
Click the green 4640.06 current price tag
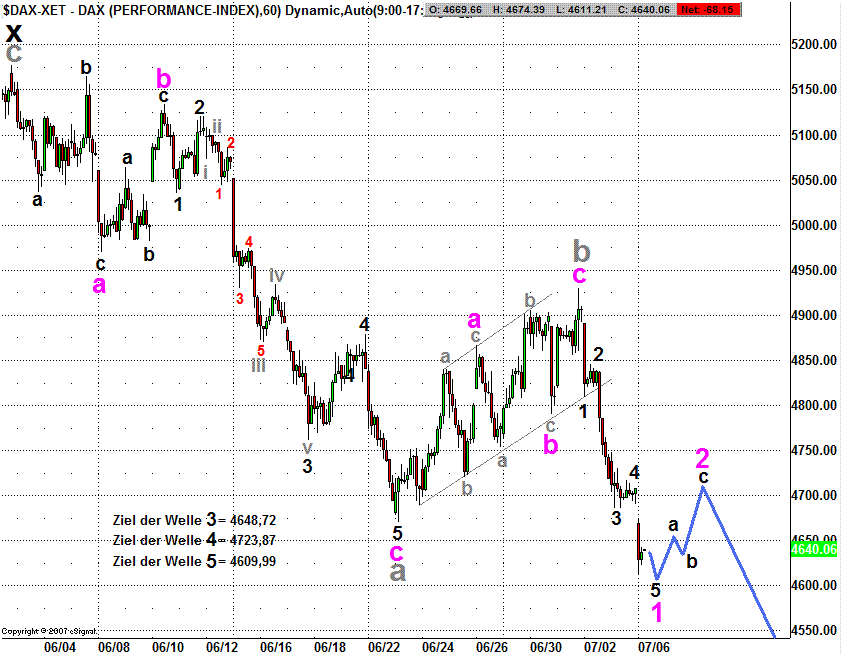818,549
